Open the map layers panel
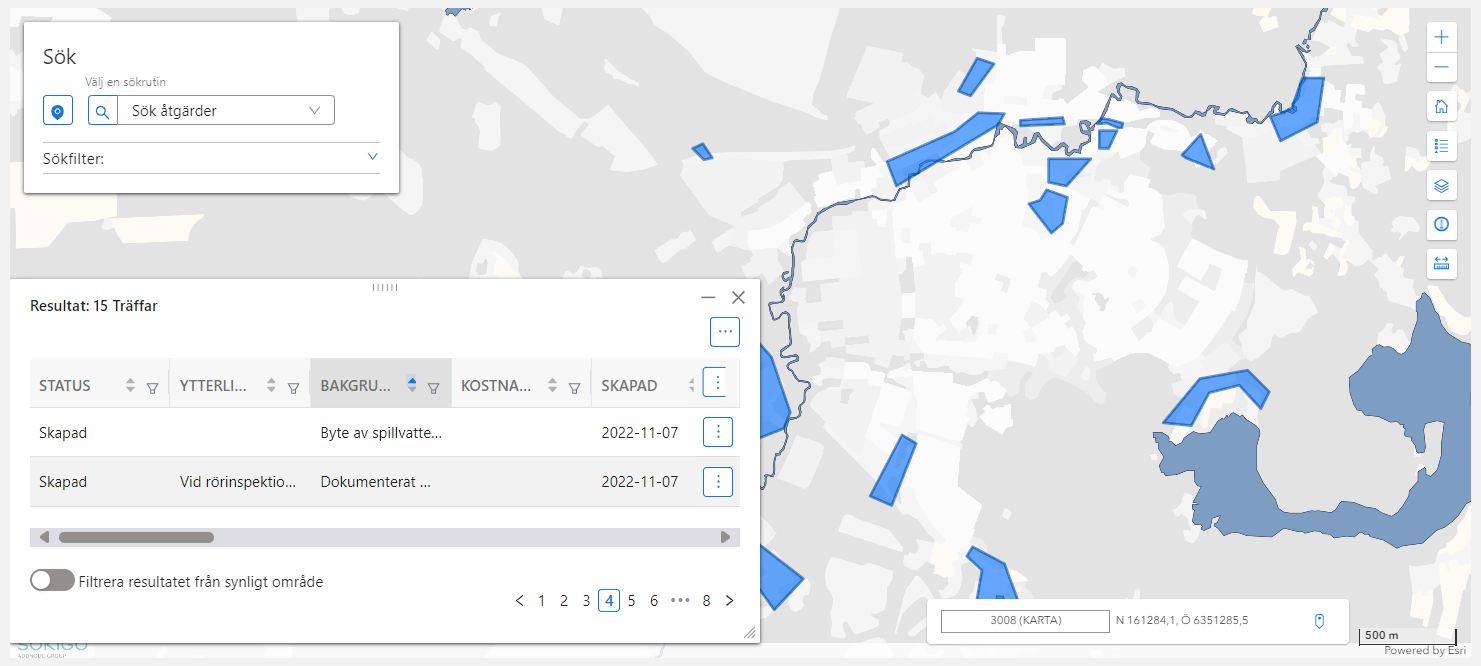The width and height of the screenshot is (1481, 666). [x=1441, y=185]
